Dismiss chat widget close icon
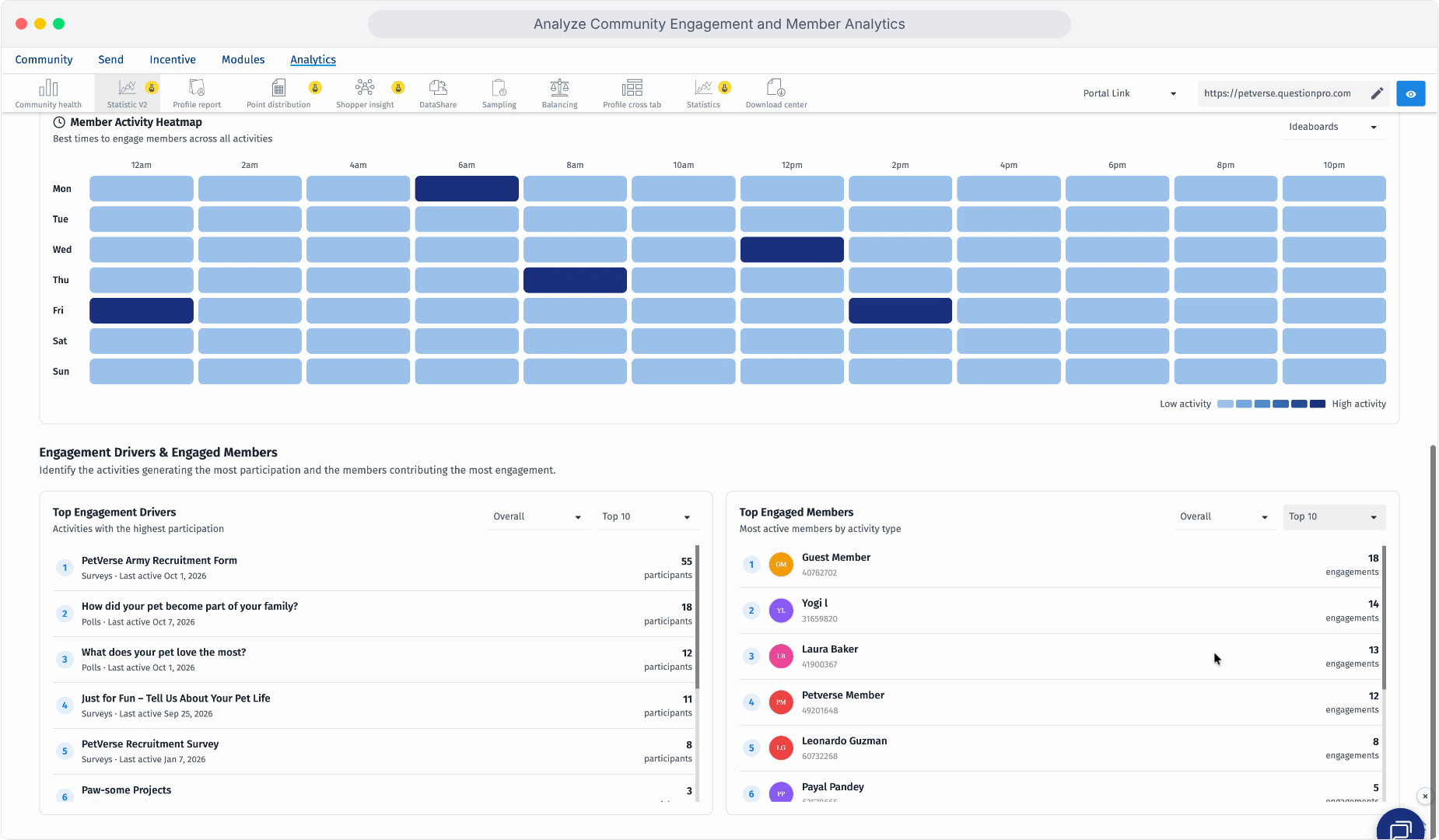 [x=1425, y=796]
